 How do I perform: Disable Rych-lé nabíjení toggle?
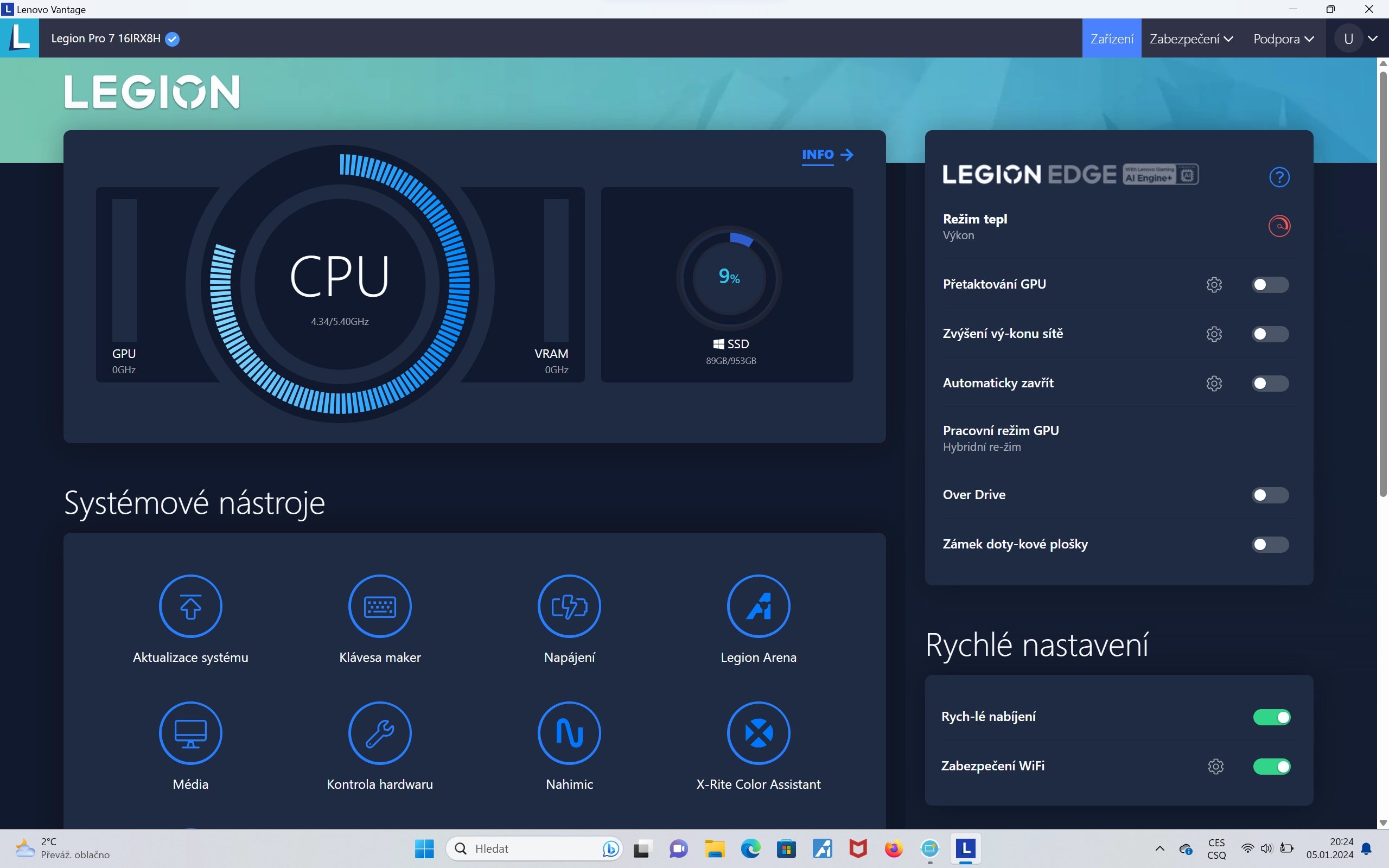coord(1271,717)
